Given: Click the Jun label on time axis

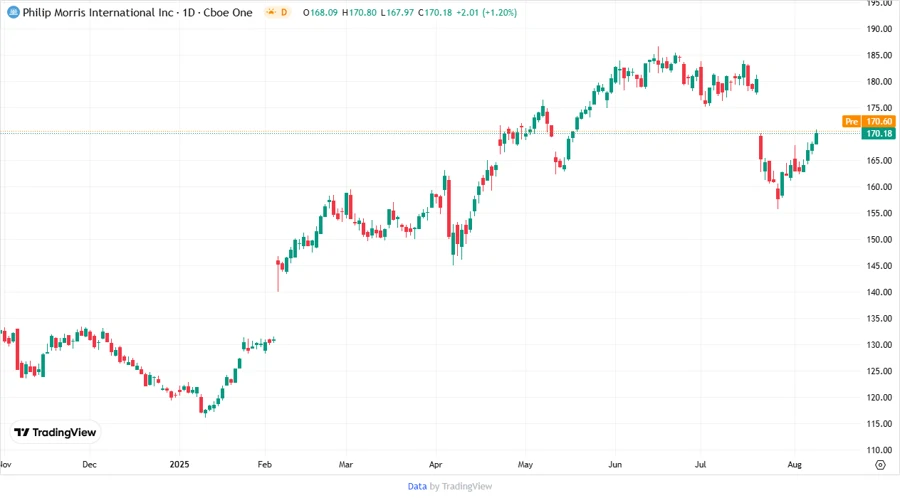Looking at the screenshot, I should 615,464.
